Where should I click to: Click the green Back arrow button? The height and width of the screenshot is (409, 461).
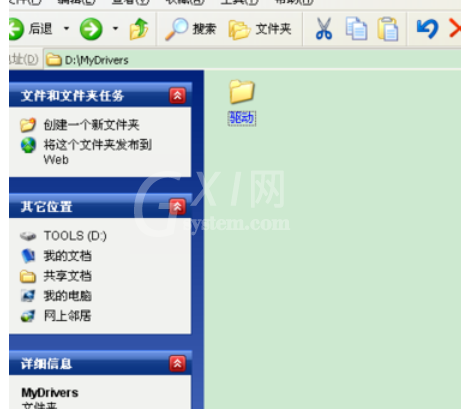click(x=16, y=29)
